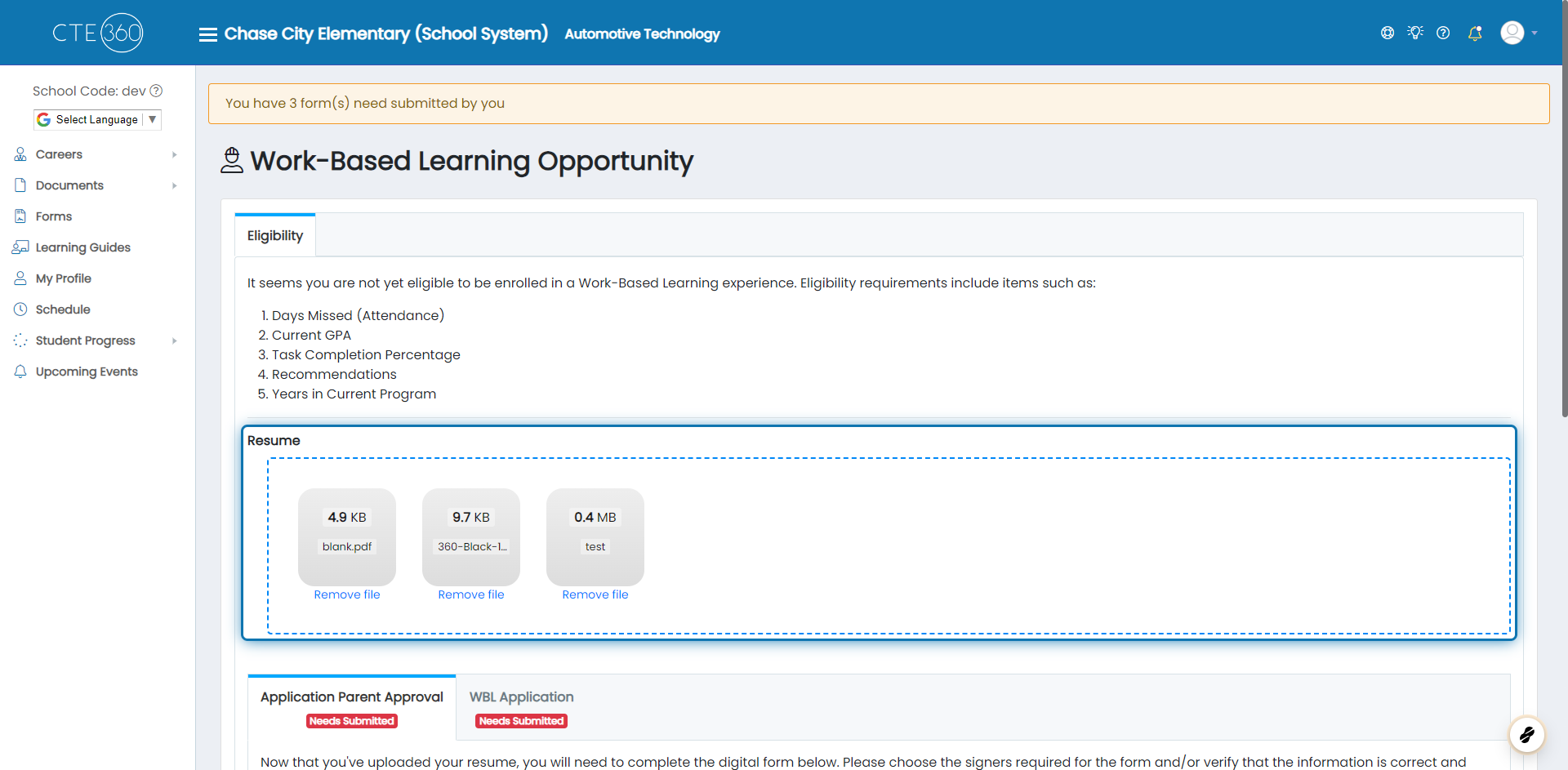Open the notifications bell icon
Screen dimensions: 1568x770
coord(1475,33)
